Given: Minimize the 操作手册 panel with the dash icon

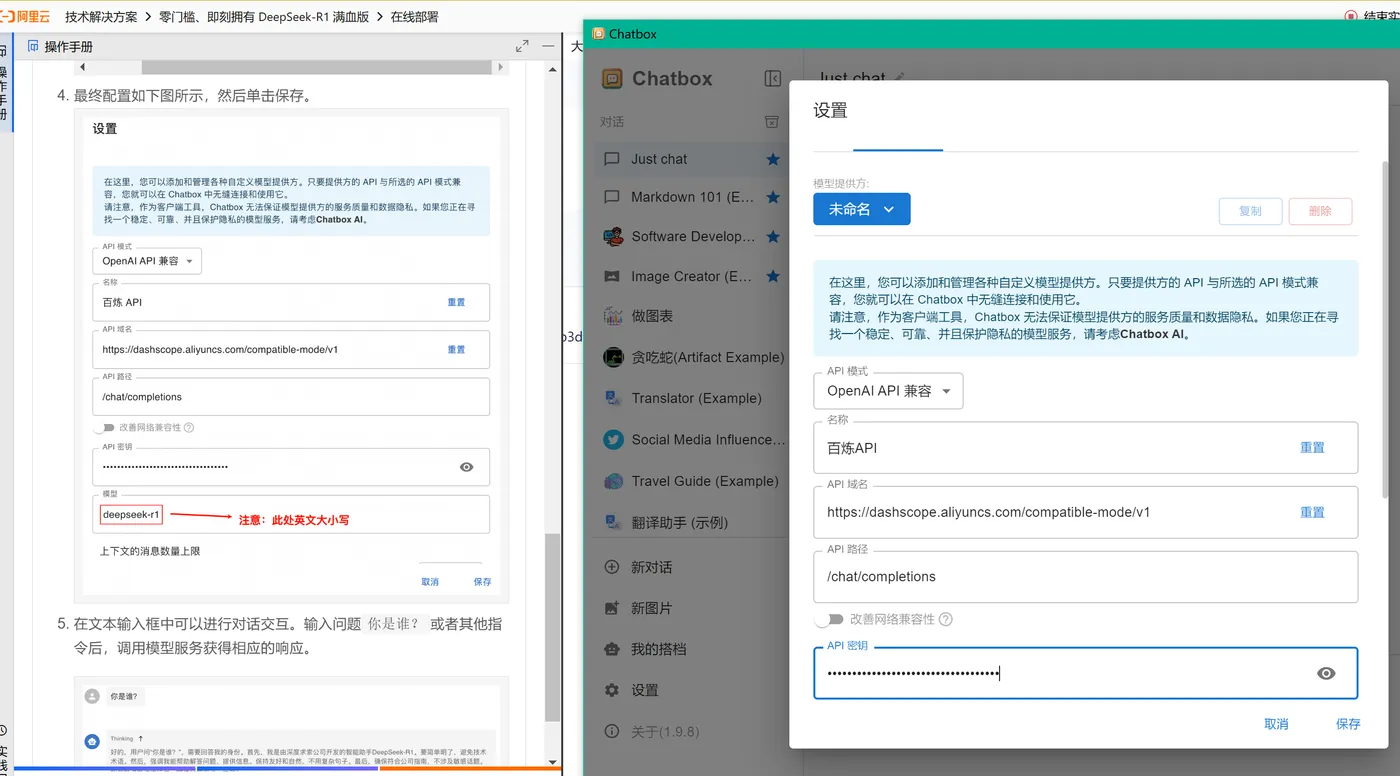Looking at the screenshot, I should (x=547, y=46).
